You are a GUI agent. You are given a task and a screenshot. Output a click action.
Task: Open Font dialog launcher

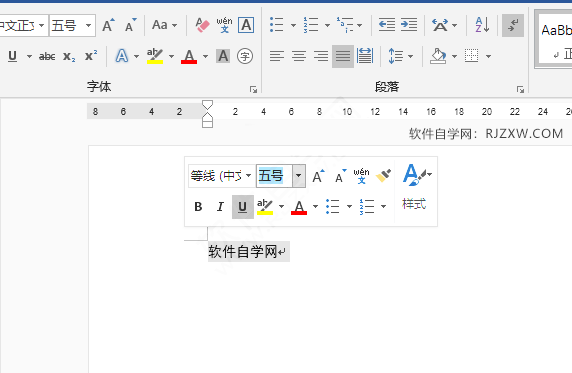point(253,89)
